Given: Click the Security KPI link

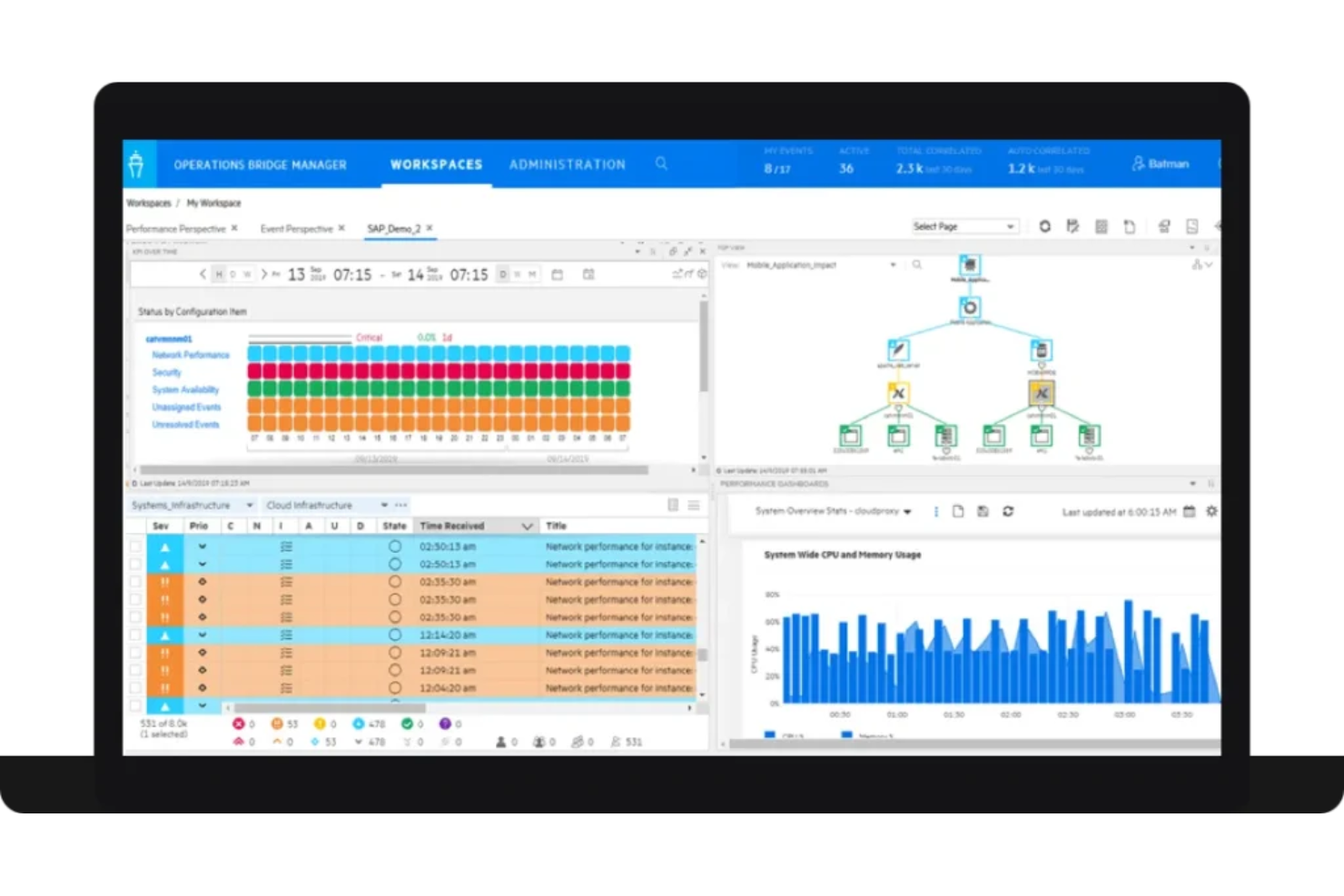Looking at the screenshot, I should pyautogui.click(x=166, y=372).
